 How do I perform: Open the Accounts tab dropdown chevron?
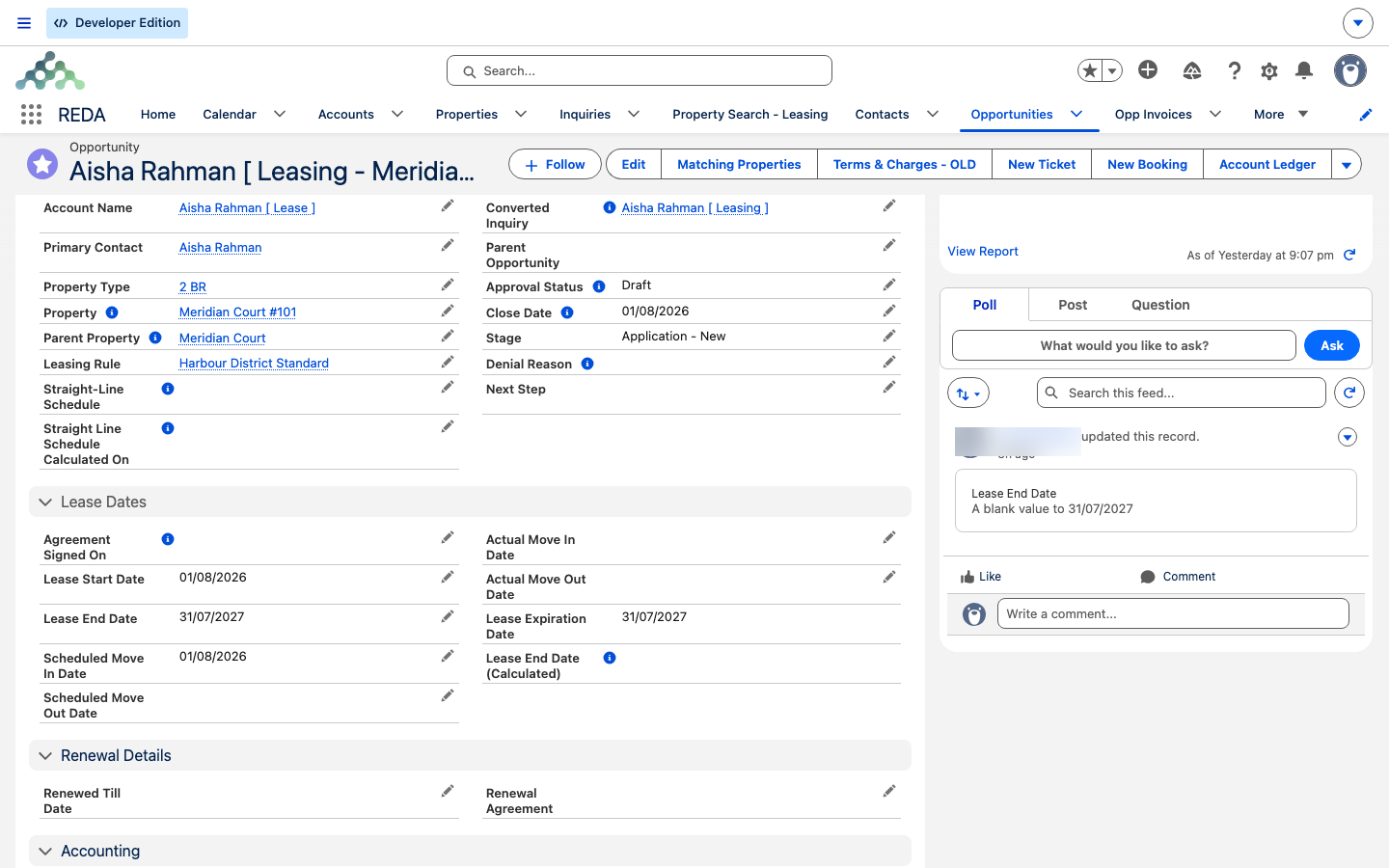pyautogui.click(x=397, y=114)
